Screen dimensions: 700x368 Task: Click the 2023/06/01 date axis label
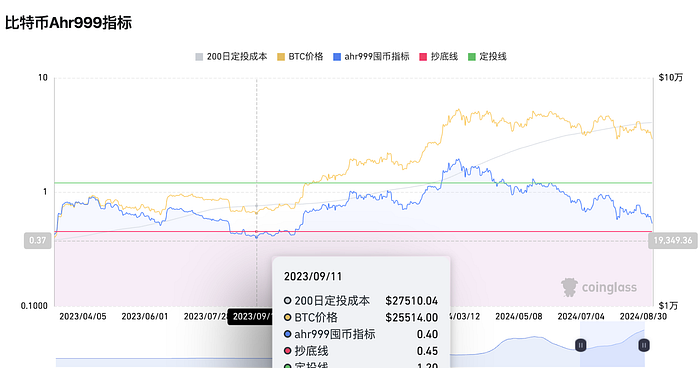point(145,317)
